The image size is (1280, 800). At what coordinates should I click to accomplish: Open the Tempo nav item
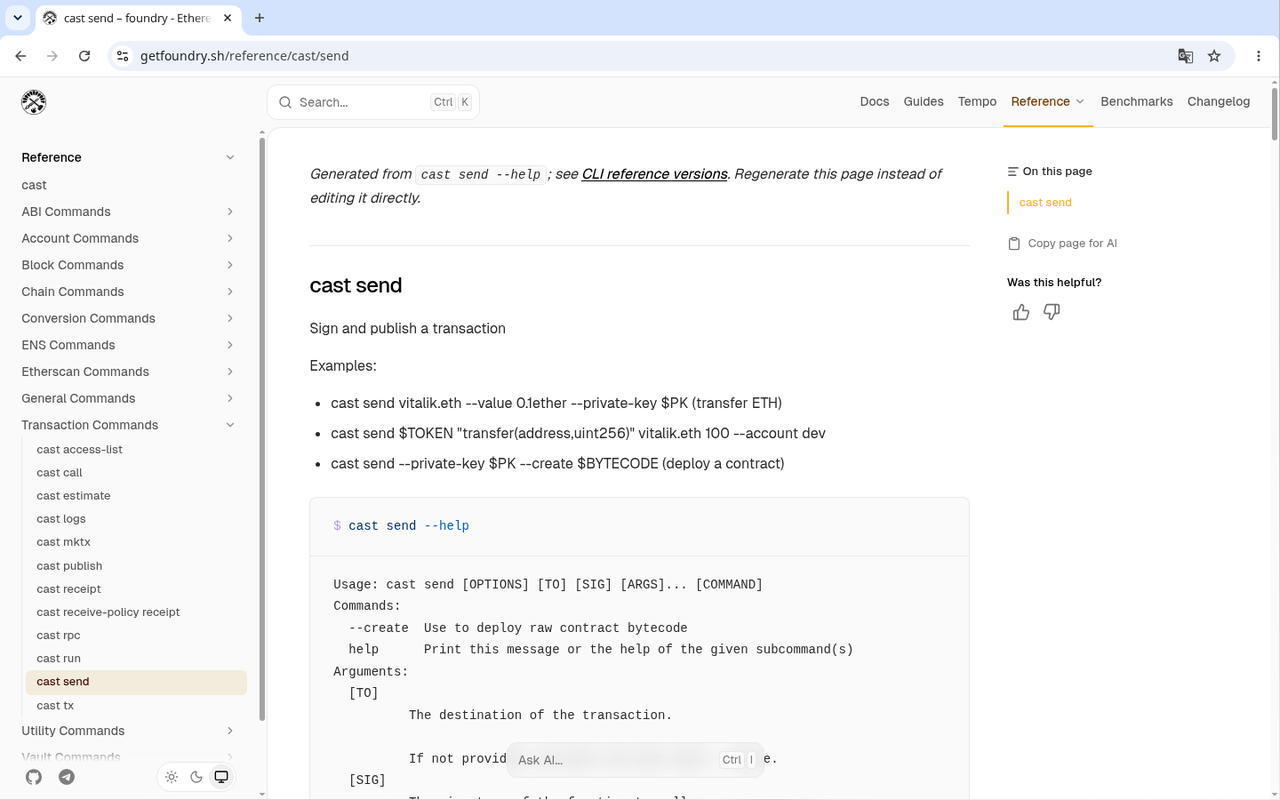(977, 102)
